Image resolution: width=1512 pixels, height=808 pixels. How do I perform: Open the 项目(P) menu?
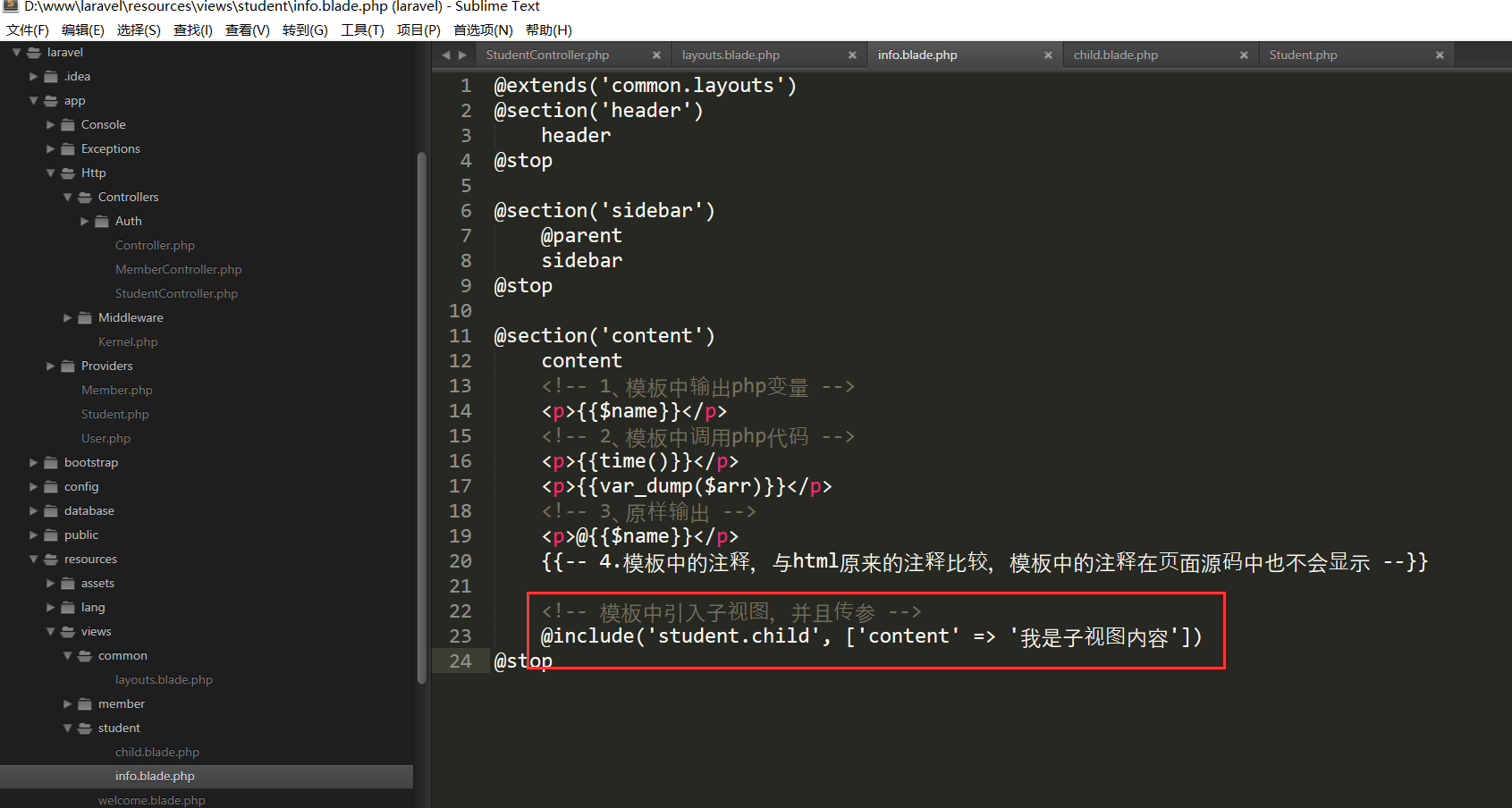(x=418, y=30)
